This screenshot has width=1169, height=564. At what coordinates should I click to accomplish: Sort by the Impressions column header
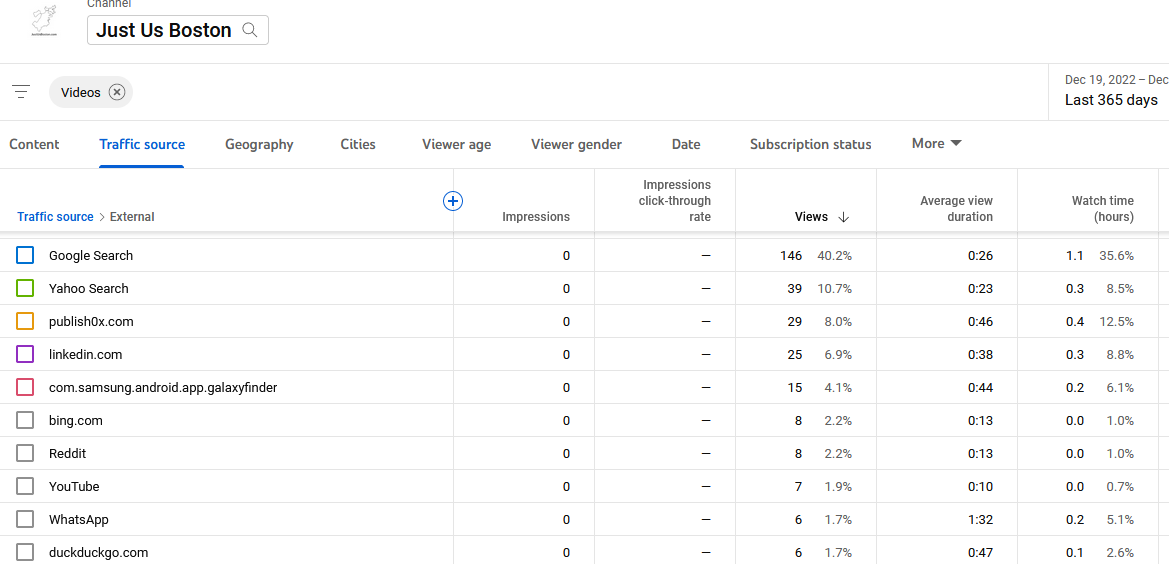pos(535,217)
